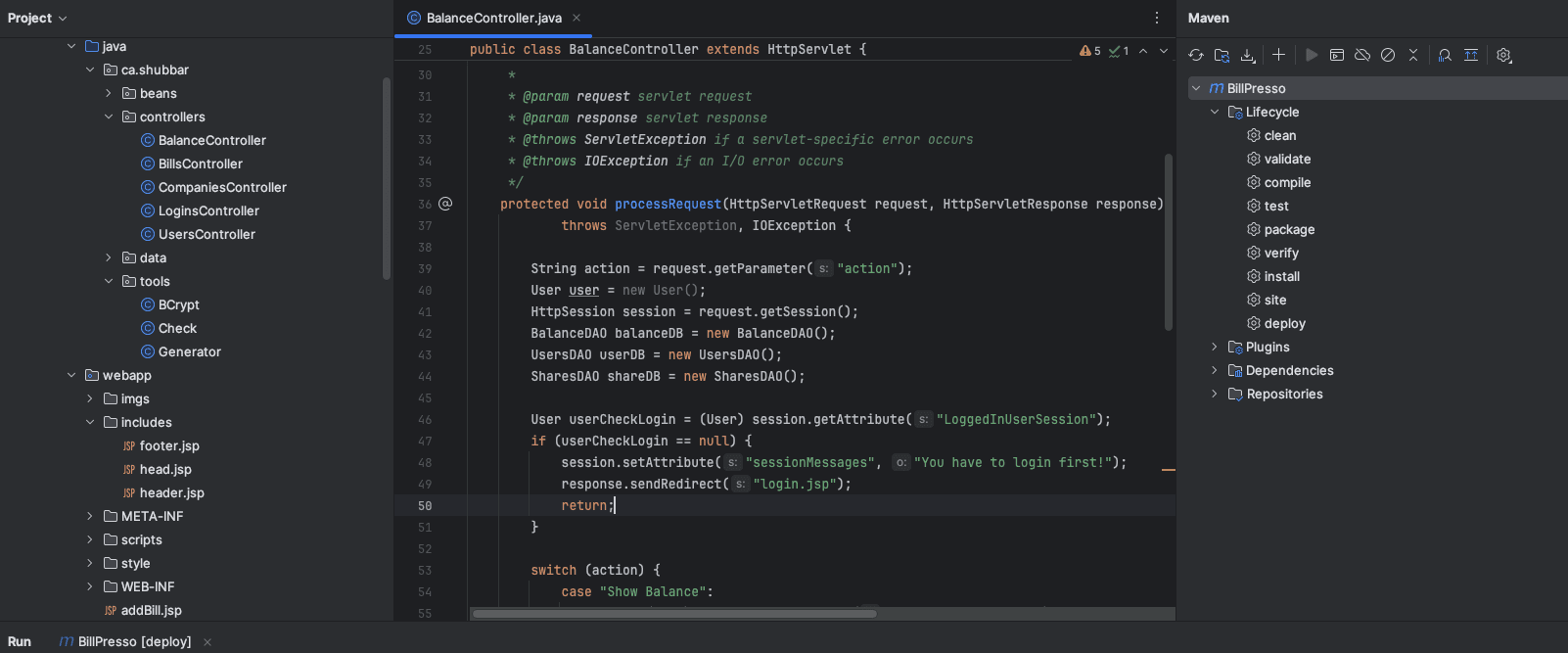Click the Maven panel title
The width and height of the screenshot is (1568, 653).
(x=1209, y=18)
